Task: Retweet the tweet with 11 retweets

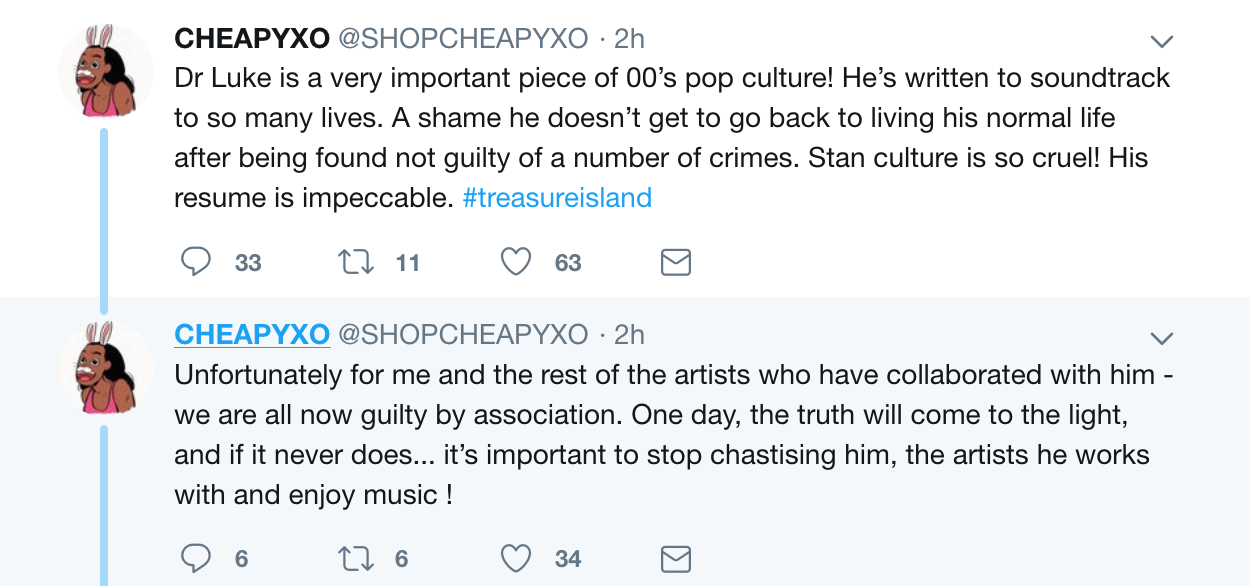Action: [x=354, y=262]
